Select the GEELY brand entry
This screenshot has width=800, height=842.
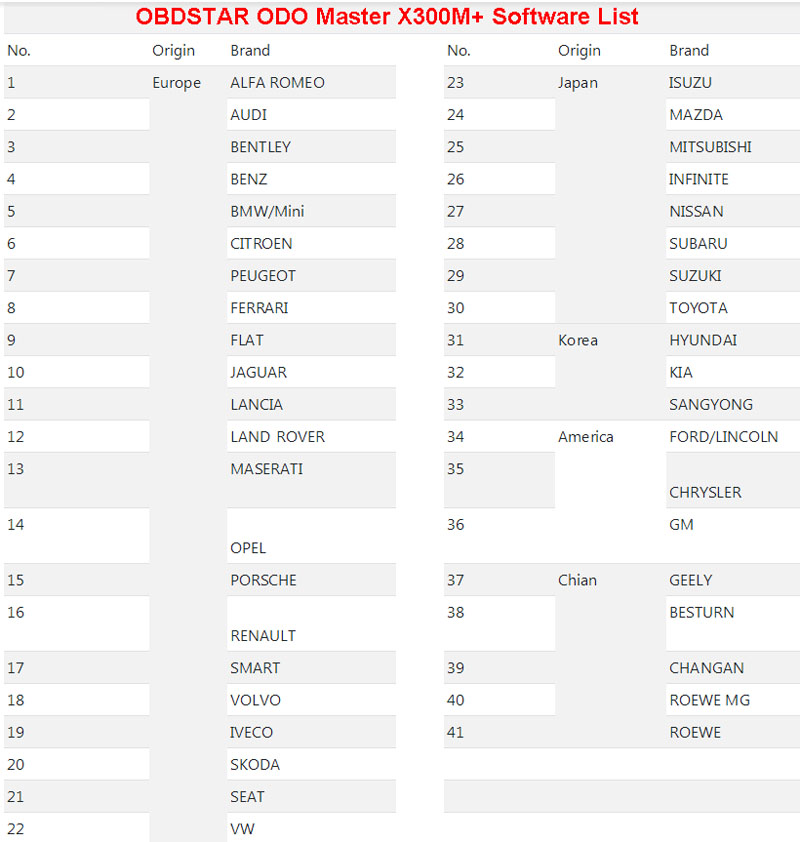690,580
